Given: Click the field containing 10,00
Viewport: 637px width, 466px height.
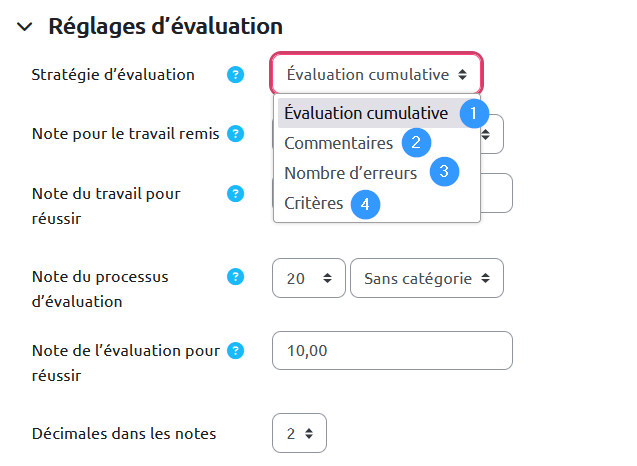Looking at the screenshot, I should click(x=392, y=351).
